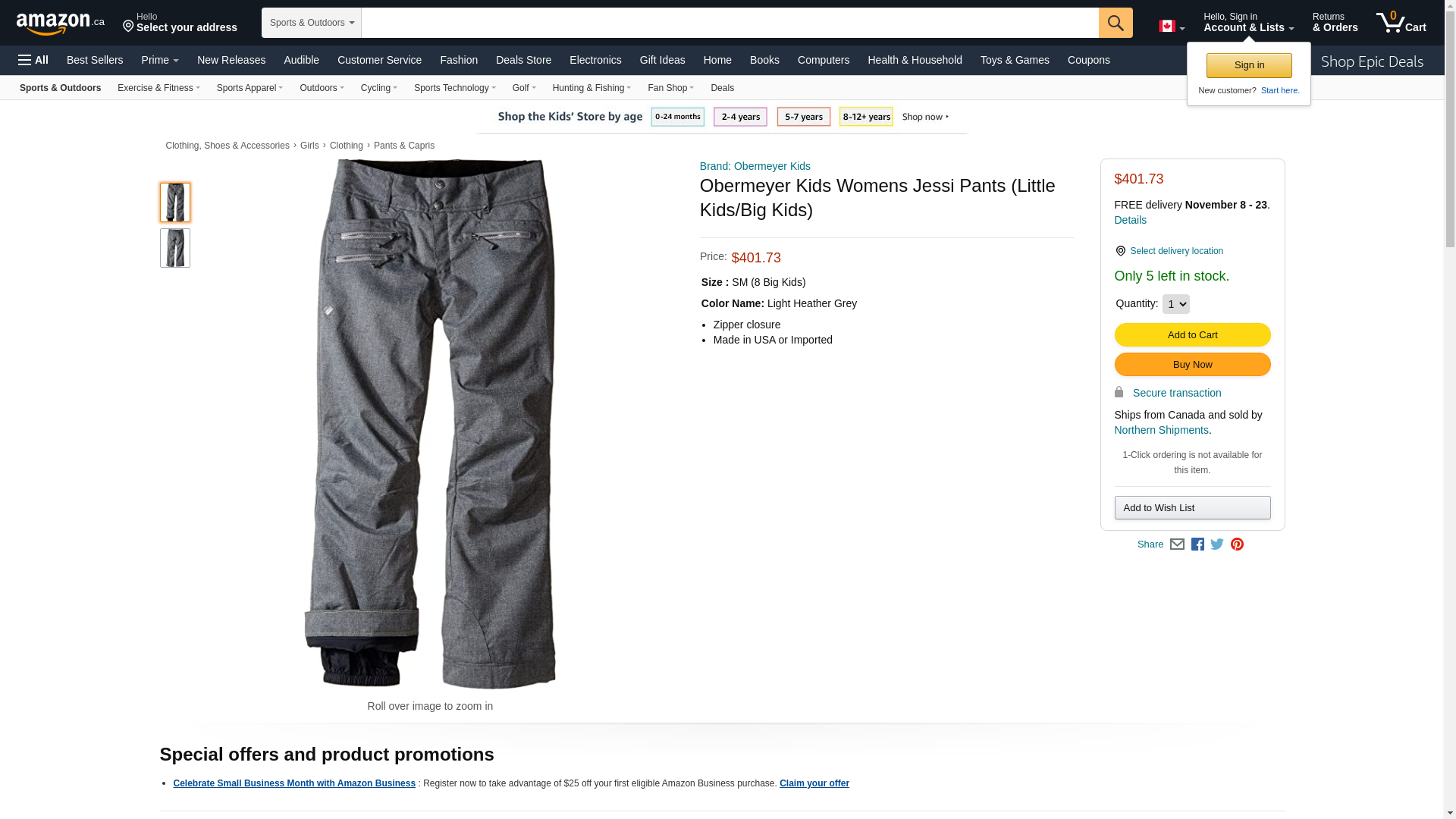The height and width of the screenshot is (819, 1456).
Task: Open the Quantity dropdown
Action: (1175, 304)
